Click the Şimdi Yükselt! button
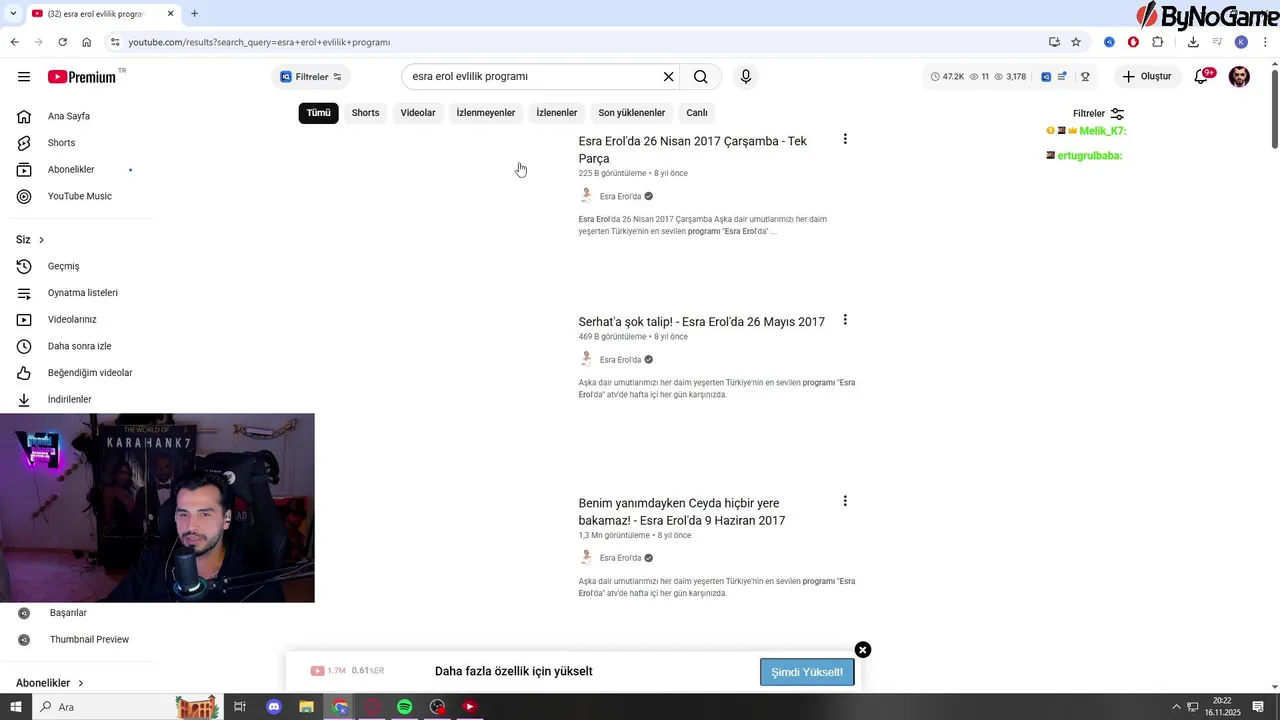The height and width of the screenshot is (720, 1280). (807, 672)
